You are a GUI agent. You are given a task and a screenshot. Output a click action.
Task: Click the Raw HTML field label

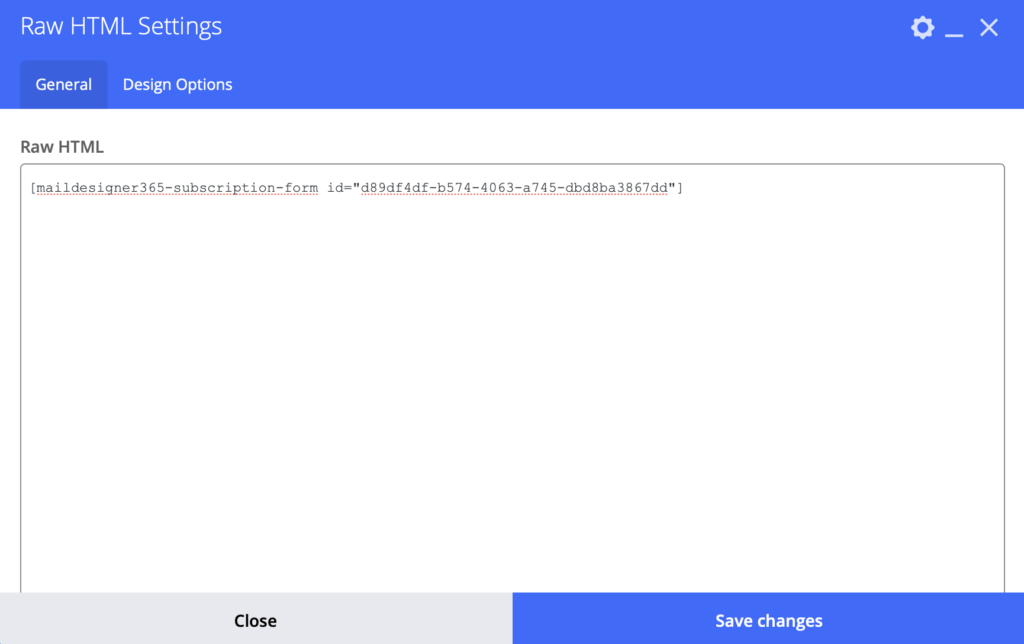[x=62, y=147]
